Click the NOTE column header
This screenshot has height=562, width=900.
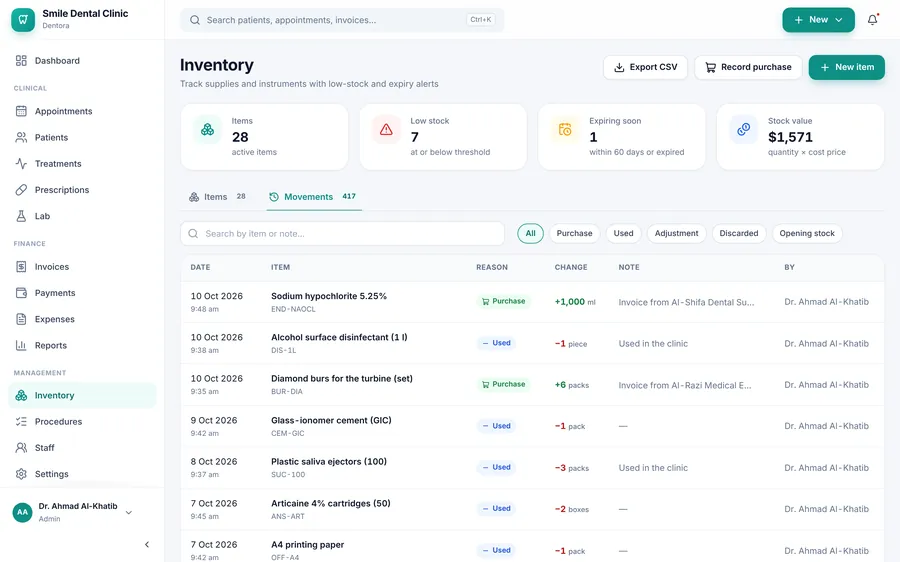pyautogui.click(x=629, y=268)
